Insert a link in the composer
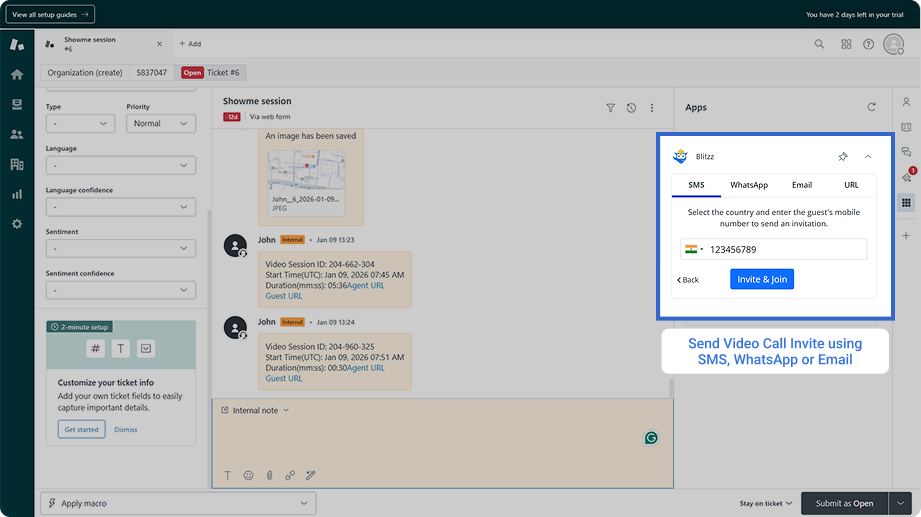 290,475
